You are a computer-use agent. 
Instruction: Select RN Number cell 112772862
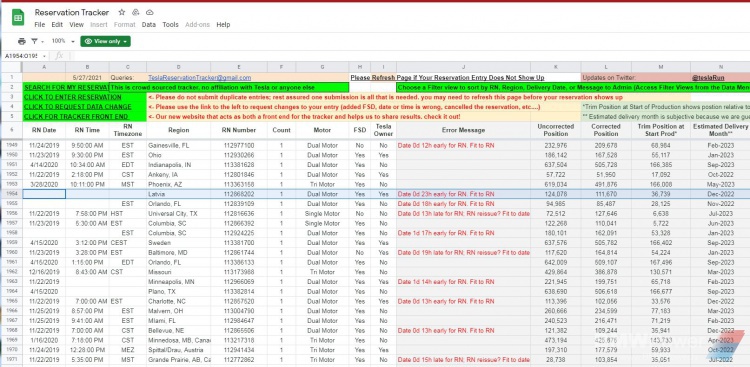click(239, 359)
